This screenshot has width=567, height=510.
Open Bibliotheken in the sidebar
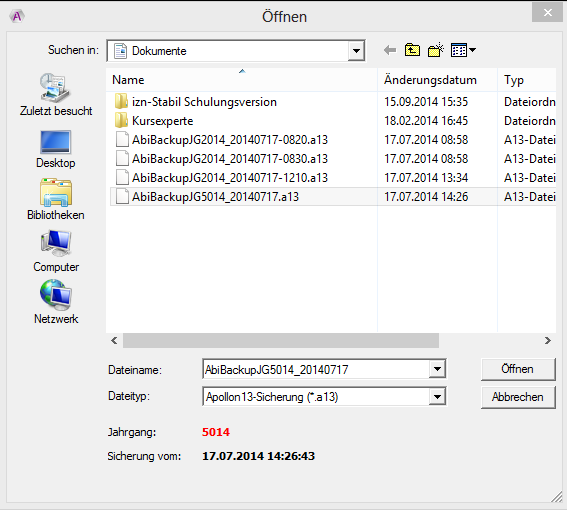click(x=56, y=199)
